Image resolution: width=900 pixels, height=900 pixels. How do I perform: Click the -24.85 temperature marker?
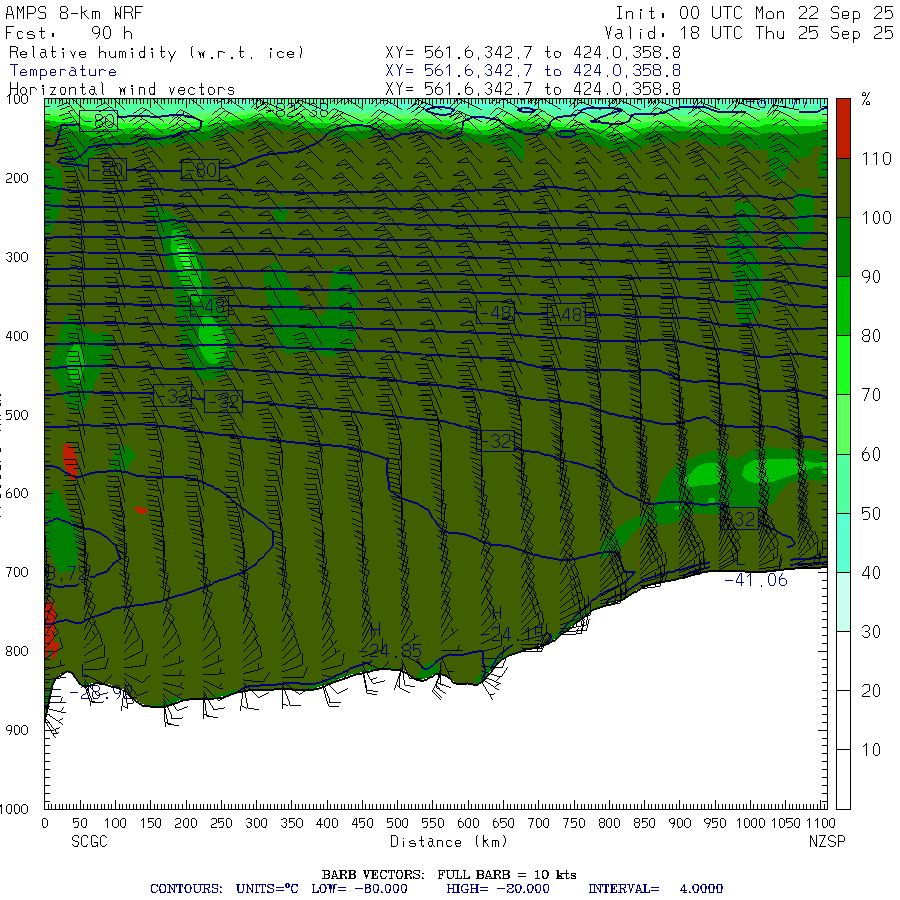[x=394, y=650]
